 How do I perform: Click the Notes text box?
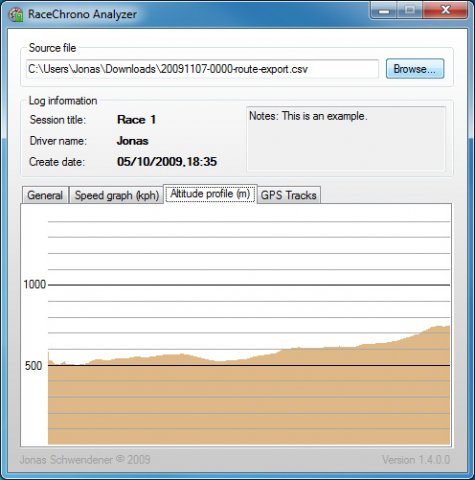pos(346,139)
